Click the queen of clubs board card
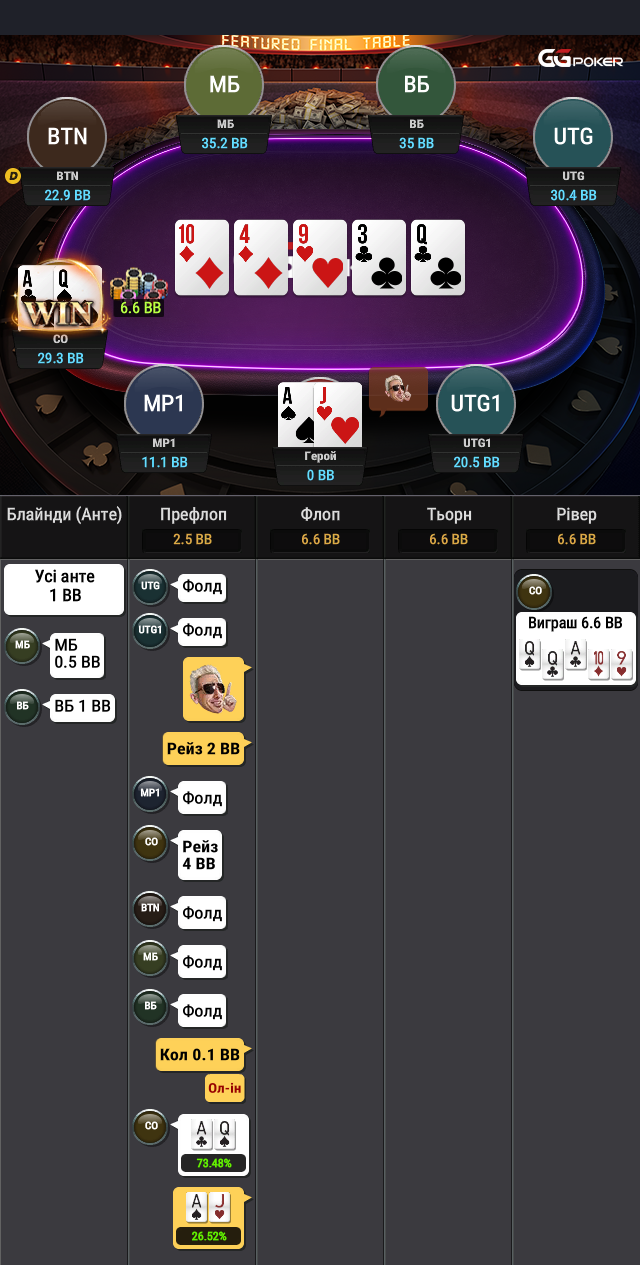This screenshot has width=640, height=1265. (438, 258)
